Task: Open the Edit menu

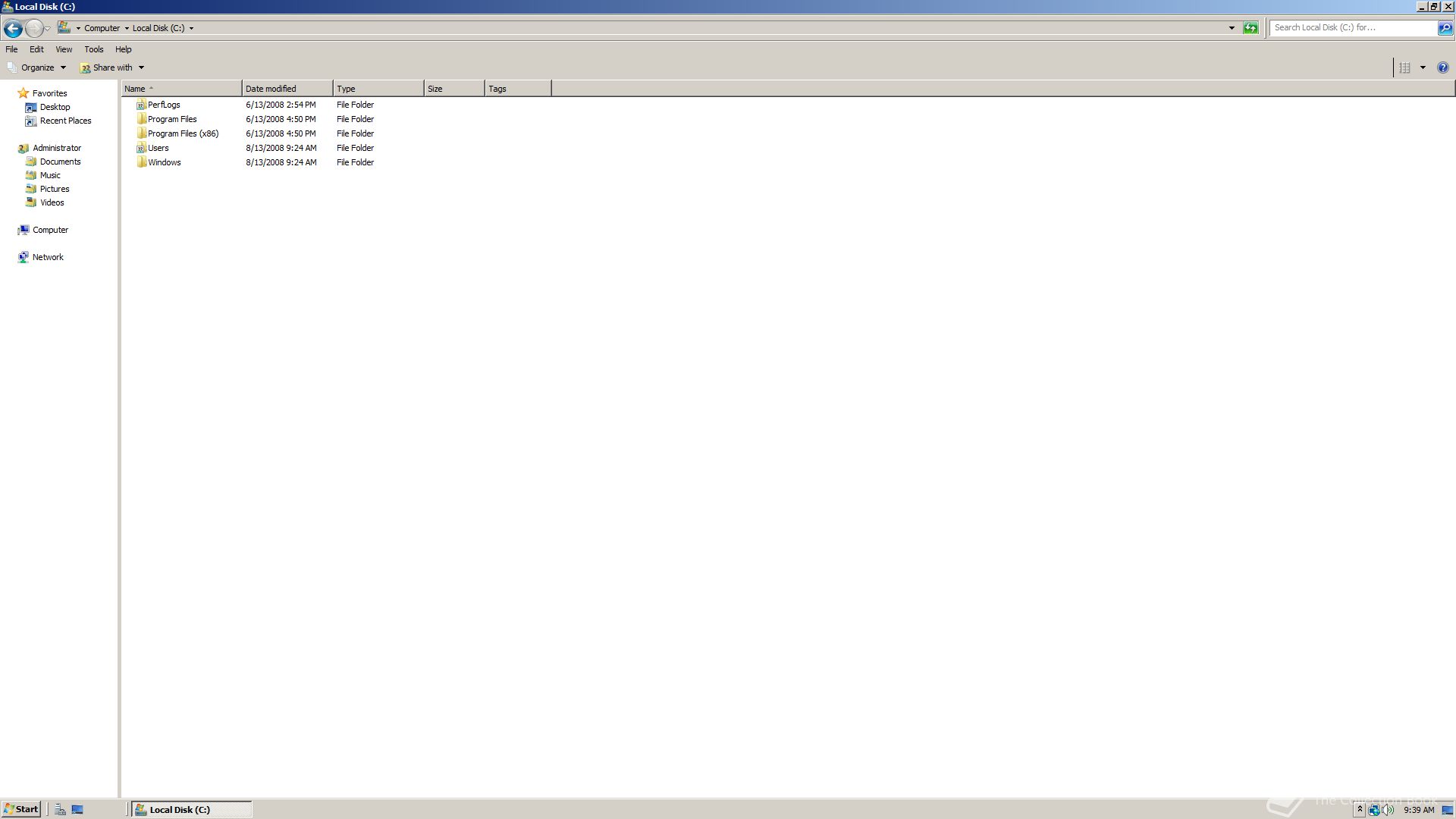Action: [36, 49]
